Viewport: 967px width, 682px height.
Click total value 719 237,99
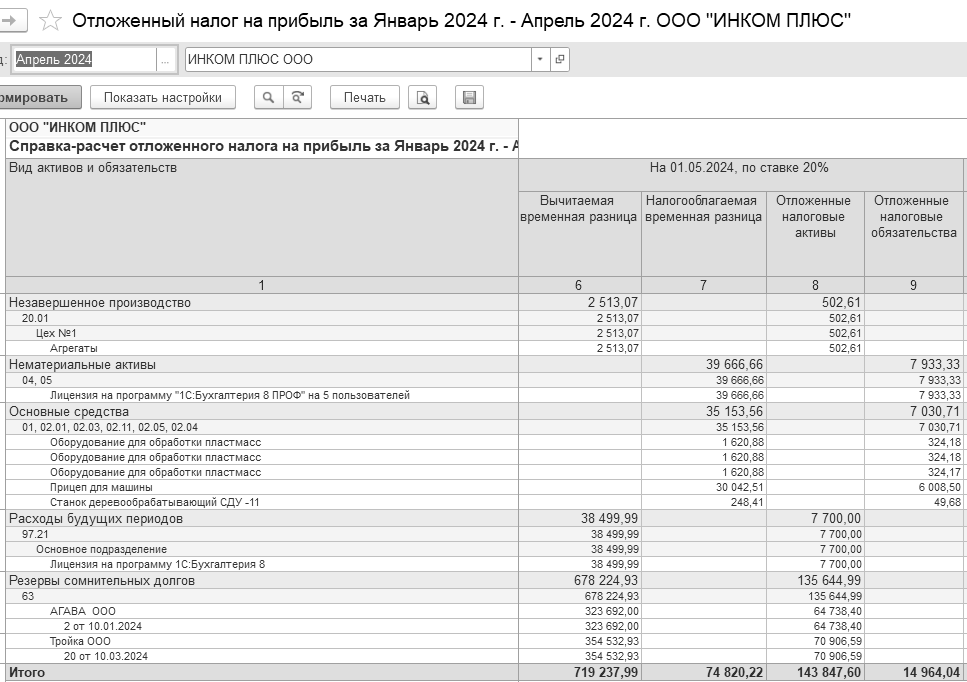(606, 672)
